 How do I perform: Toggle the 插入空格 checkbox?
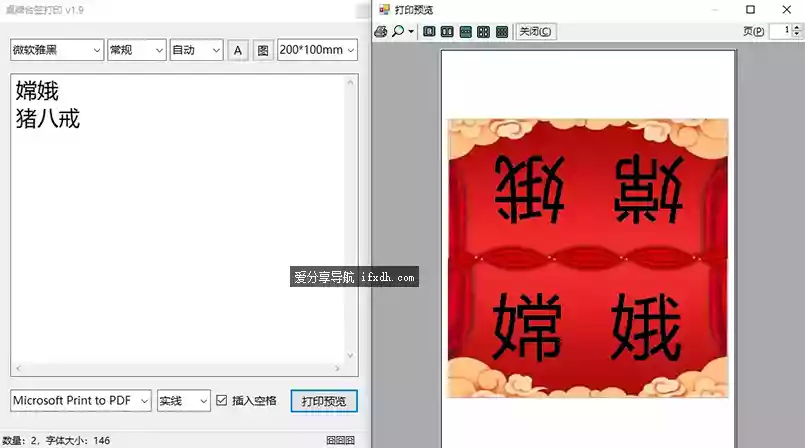click(x=221, y=400)
